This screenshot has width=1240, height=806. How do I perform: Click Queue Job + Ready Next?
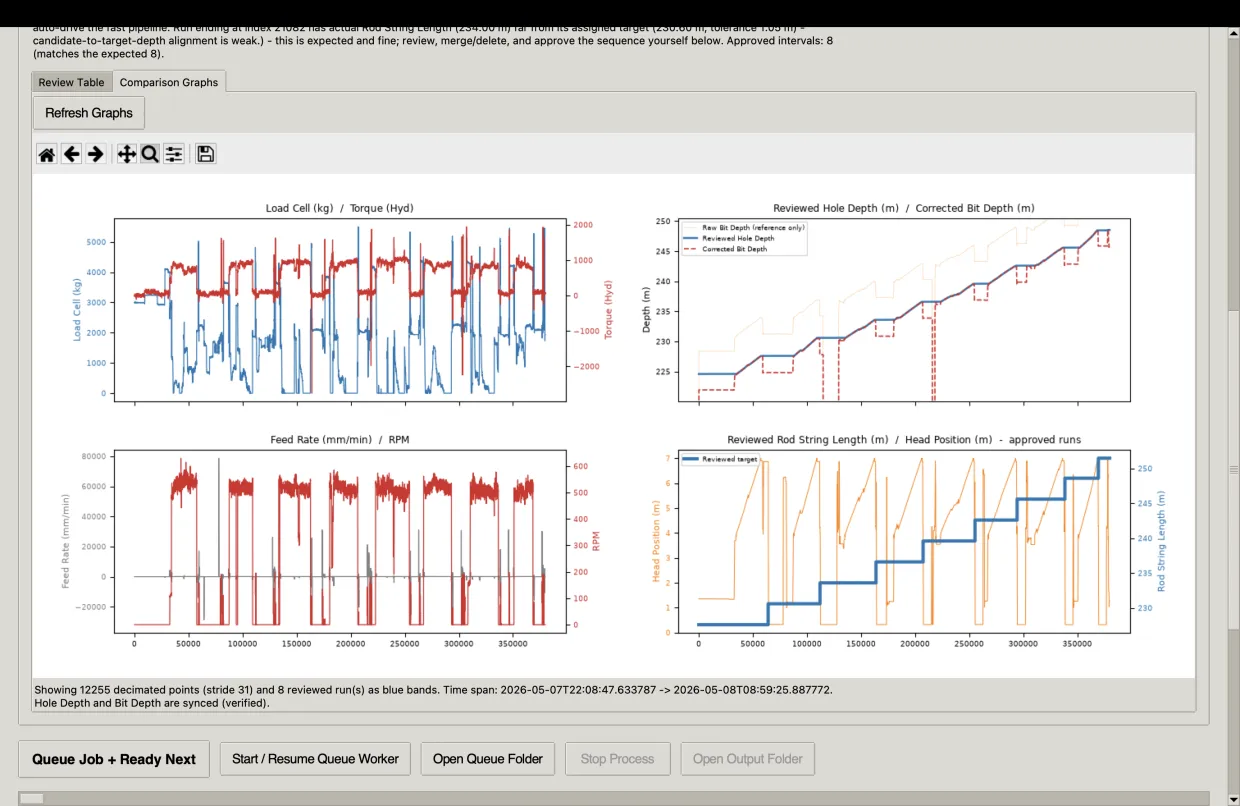[114, 759]
